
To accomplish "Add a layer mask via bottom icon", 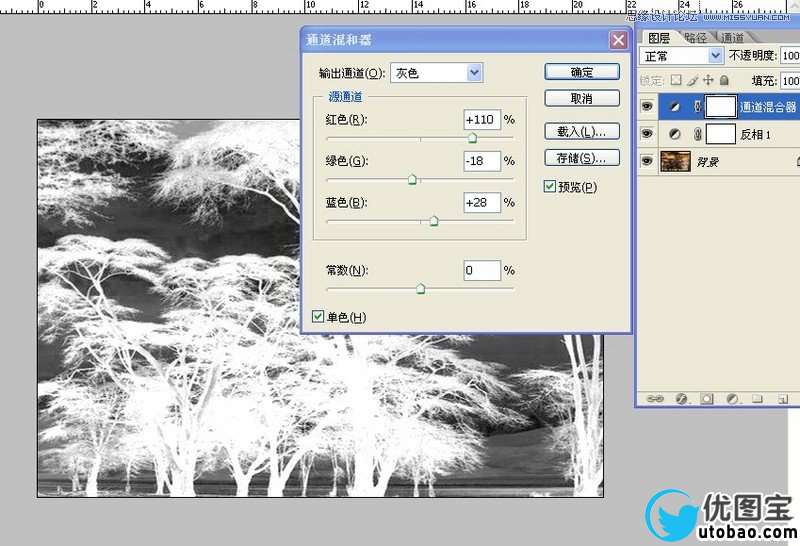I will click(x=707, y=399).
